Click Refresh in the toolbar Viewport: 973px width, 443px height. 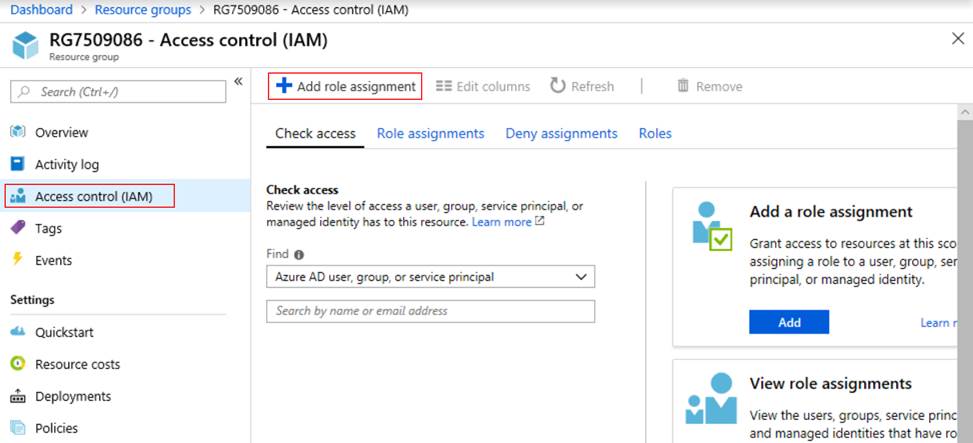[582, 86]
